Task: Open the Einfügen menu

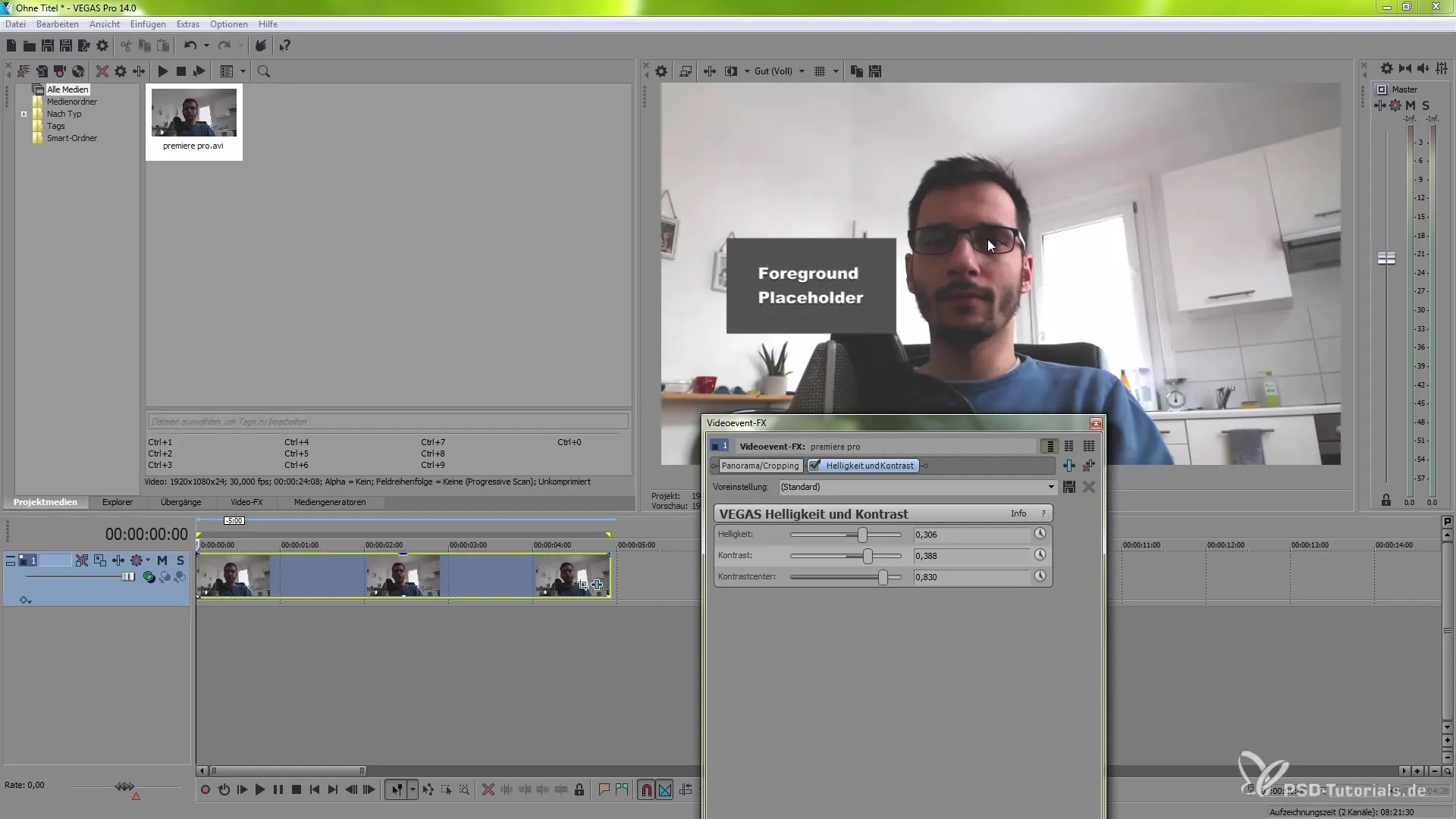Action: pos(147,24)
